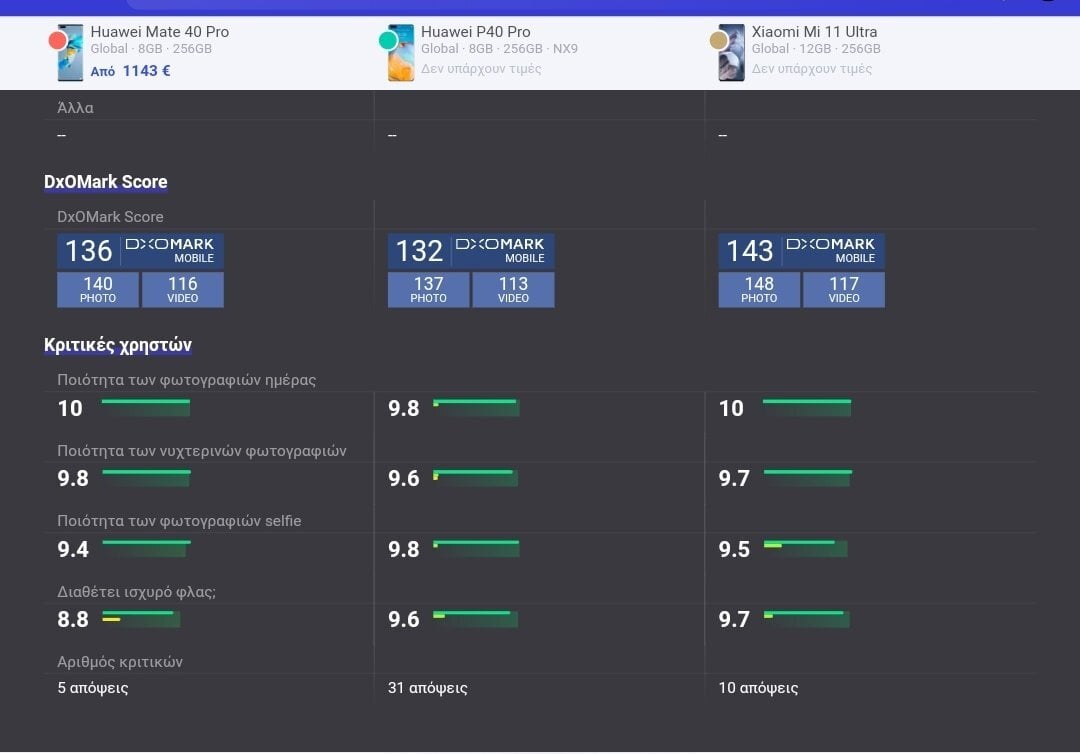Image resolution: width=1080 pixels, height=754 pixels.
Task: Click the Mate 40 Pro 8.8 flash rating bar
Action: point(141,618)
